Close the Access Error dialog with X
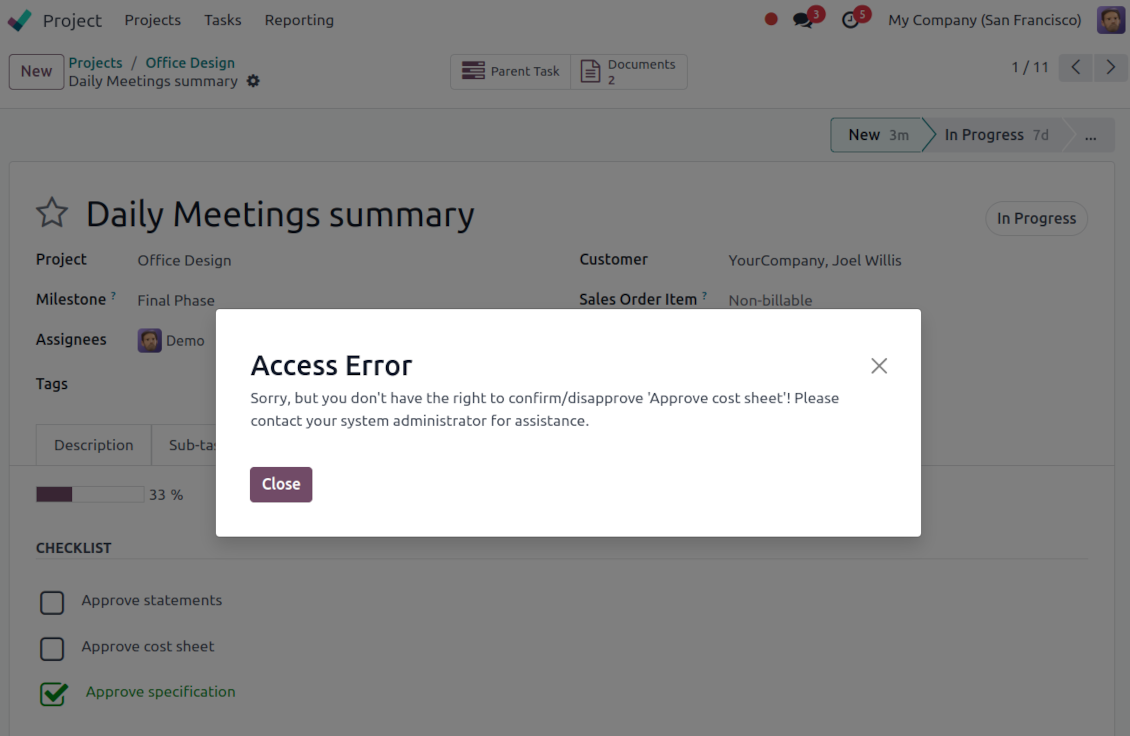 pos(879,366)
